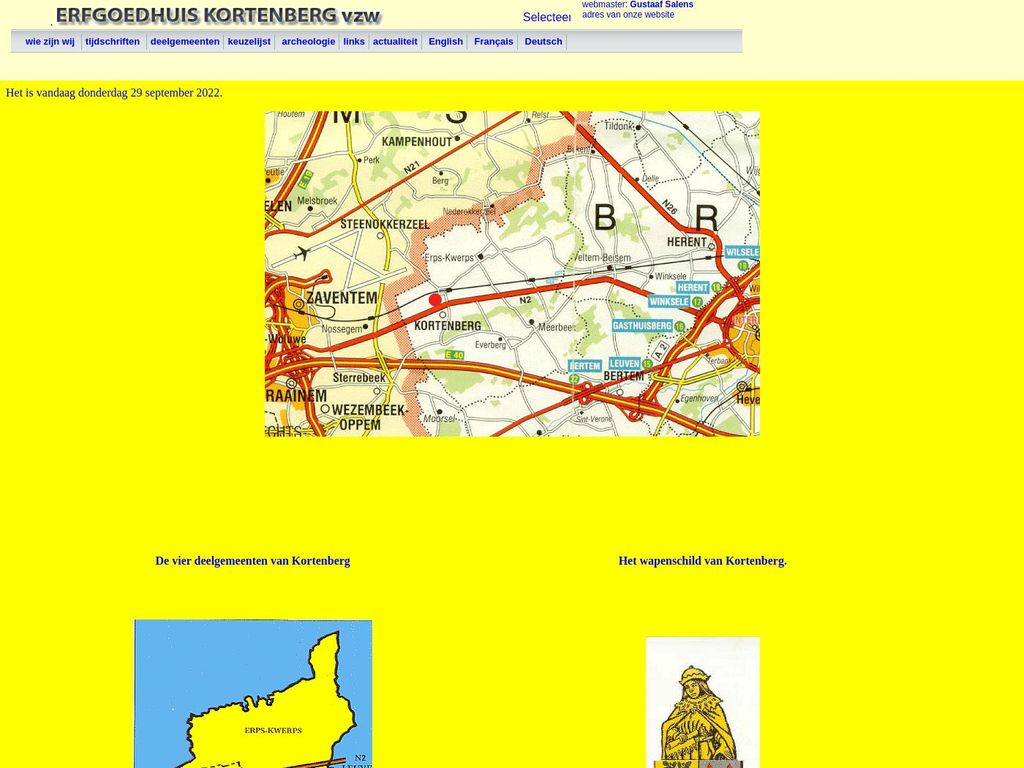This screenshot has width=1024, height=768.
Task: Open the deelgemeenten map thumbnail with Erps-Kwerps
Action: [253, 694]
